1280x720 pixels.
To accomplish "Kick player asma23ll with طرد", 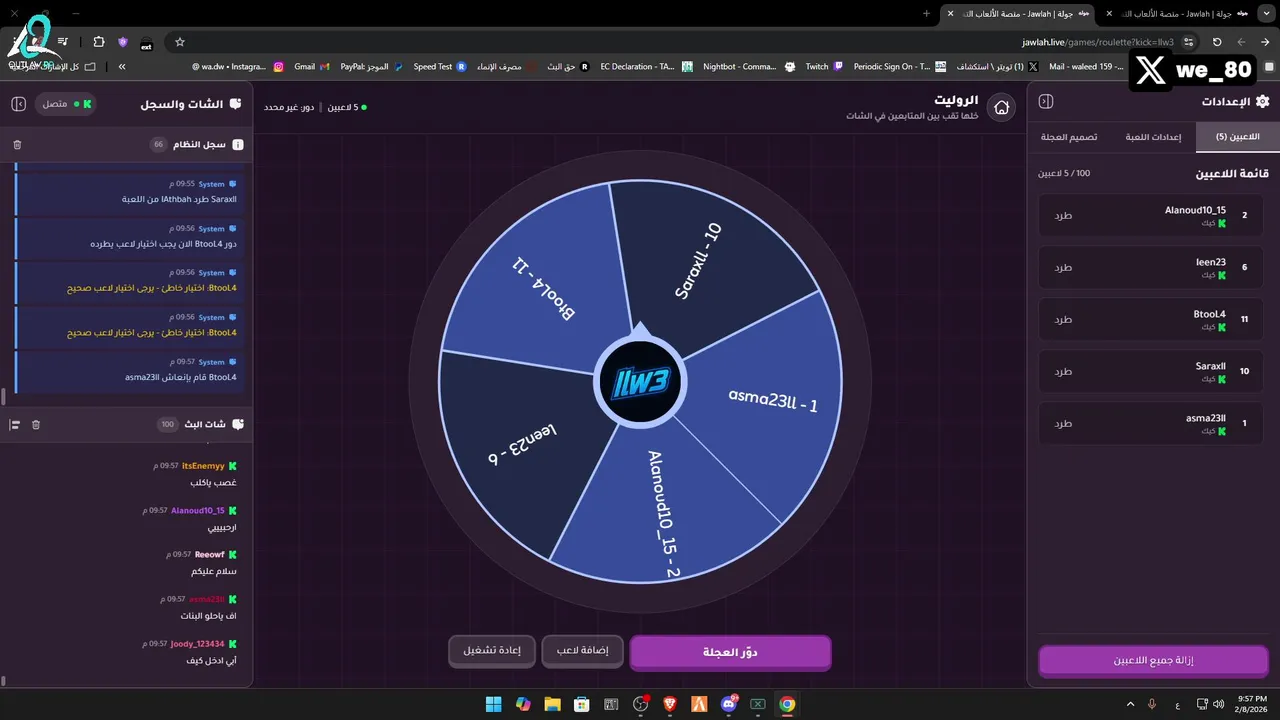I will (x=1063, y=423).
